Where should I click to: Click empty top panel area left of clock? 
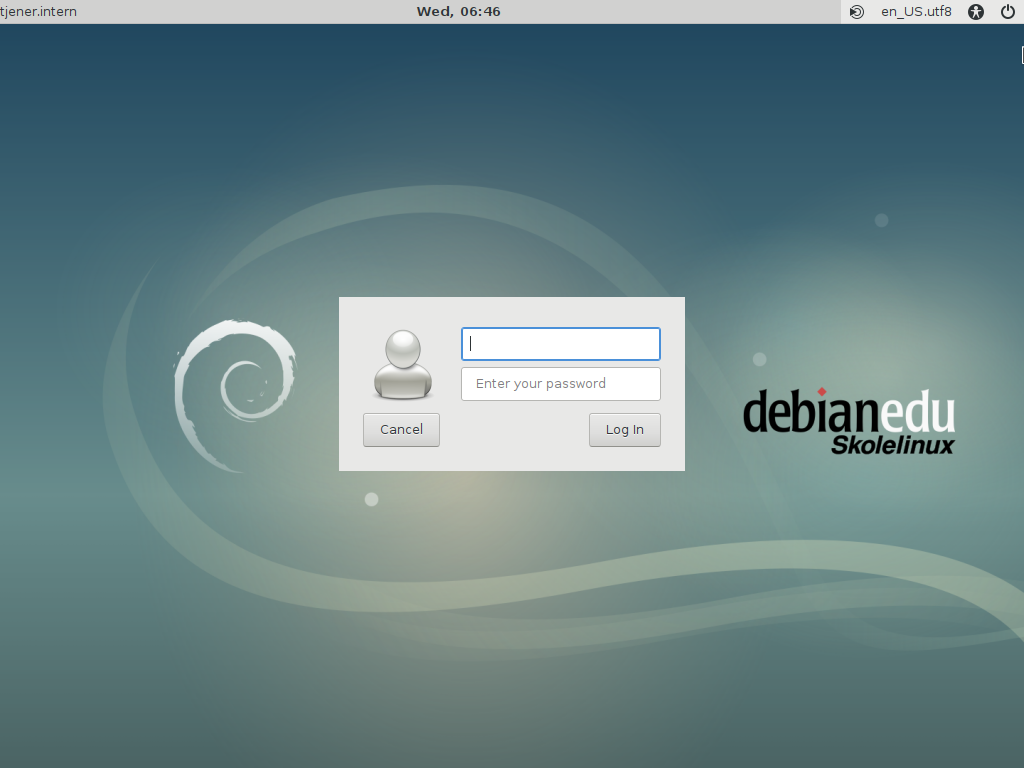point(250,12)
